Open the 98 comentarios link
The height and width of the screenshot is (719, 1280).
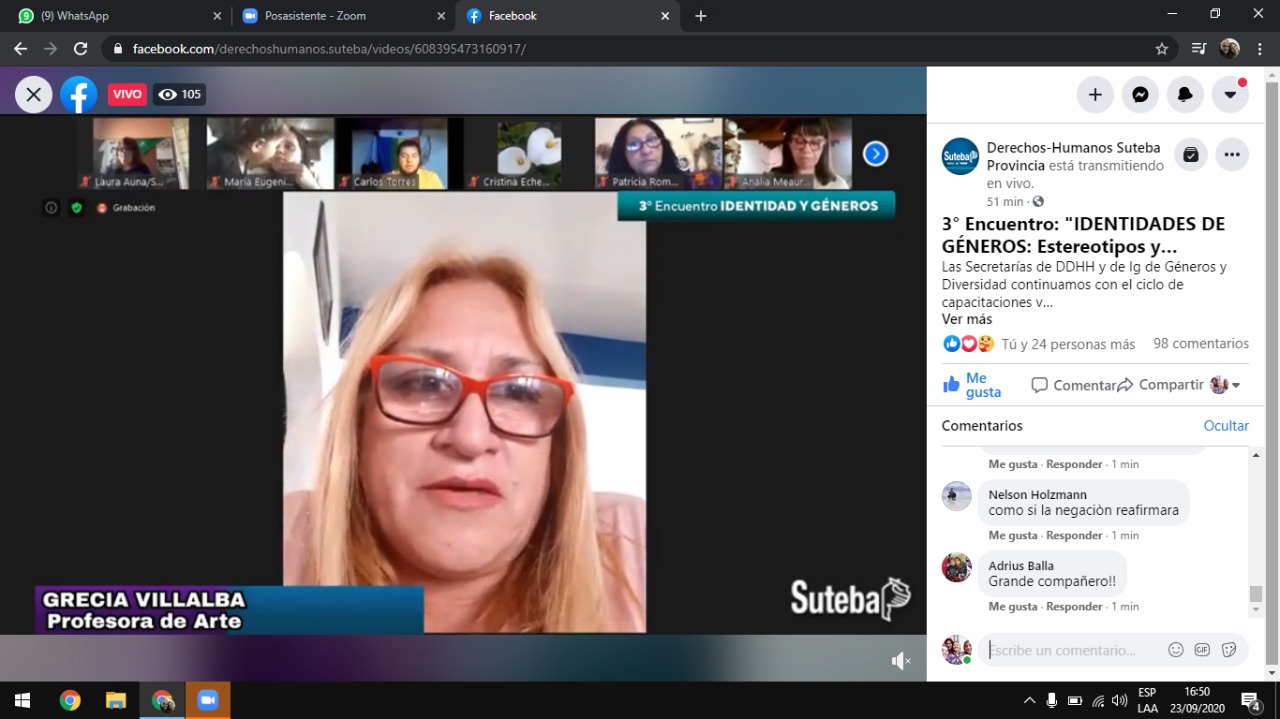click(1200, 344)
